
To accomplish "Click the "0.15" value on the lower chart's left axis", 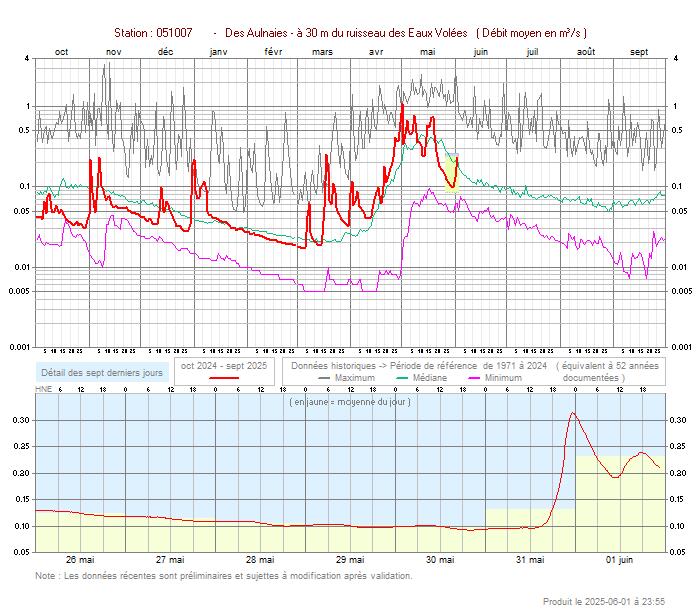I will click(21, 499).
